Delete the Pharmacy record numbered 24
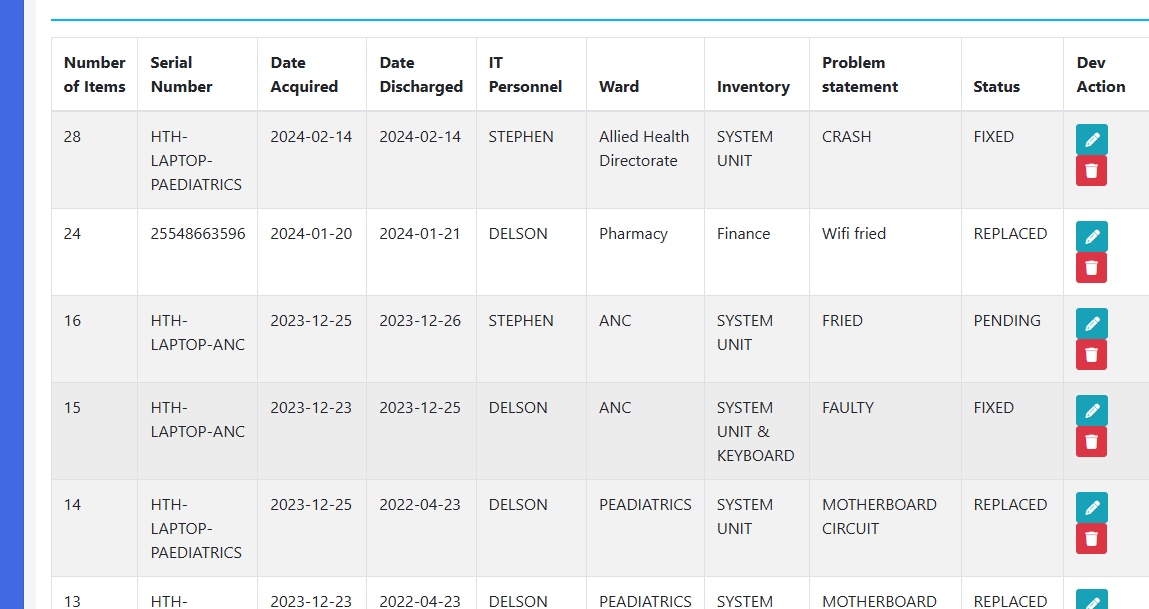The height and width of the screenshot is (609, 1149). click(1091, 267)
